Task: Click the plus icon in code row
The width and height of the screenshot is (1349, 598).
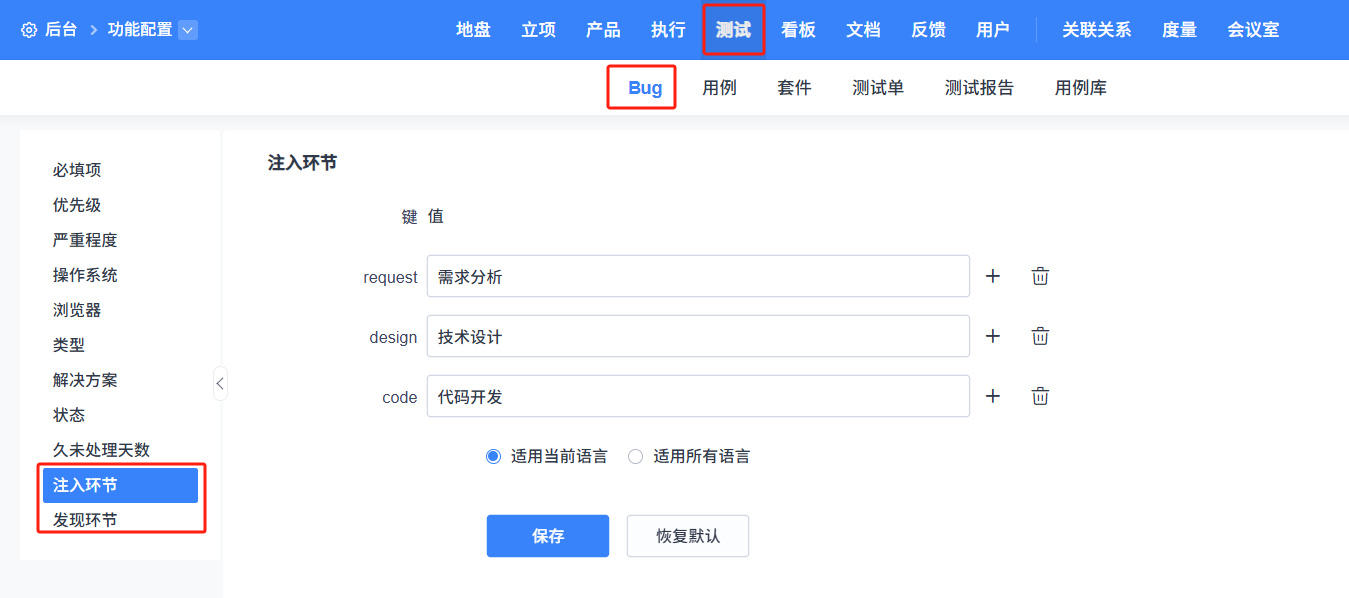Action: coord(993,396)
